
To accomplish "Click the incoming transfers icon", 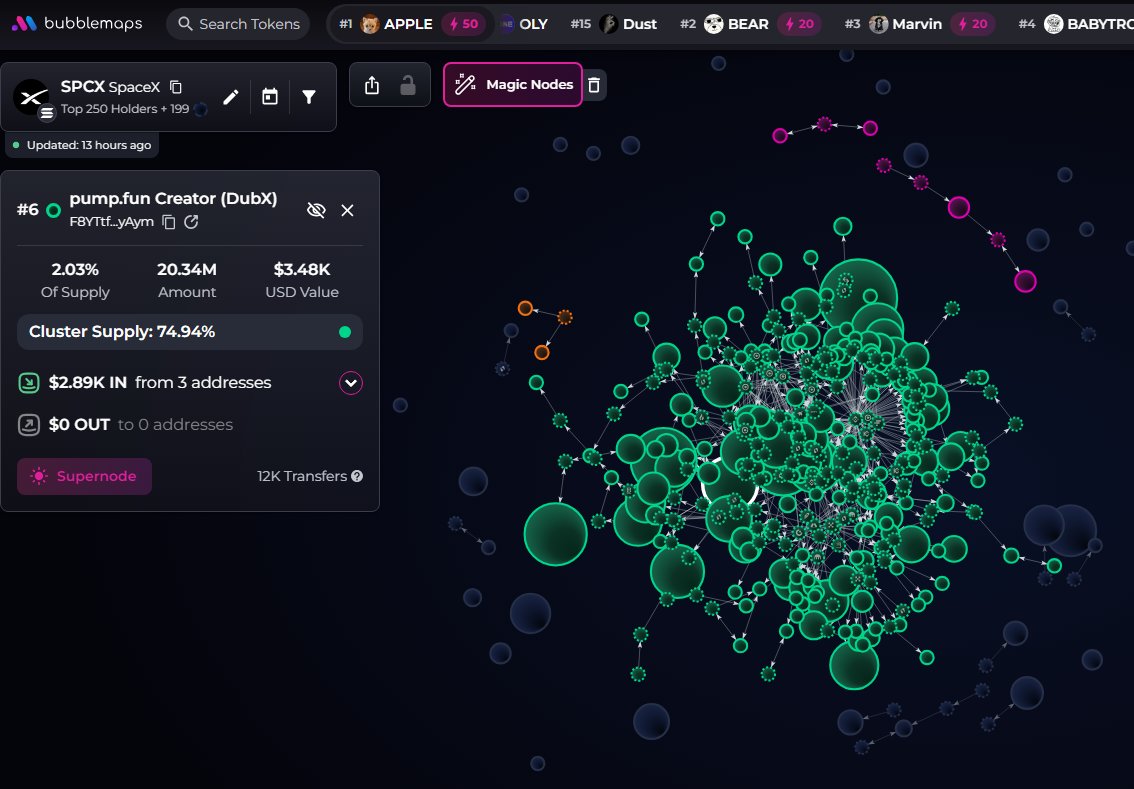I will 29,383.
